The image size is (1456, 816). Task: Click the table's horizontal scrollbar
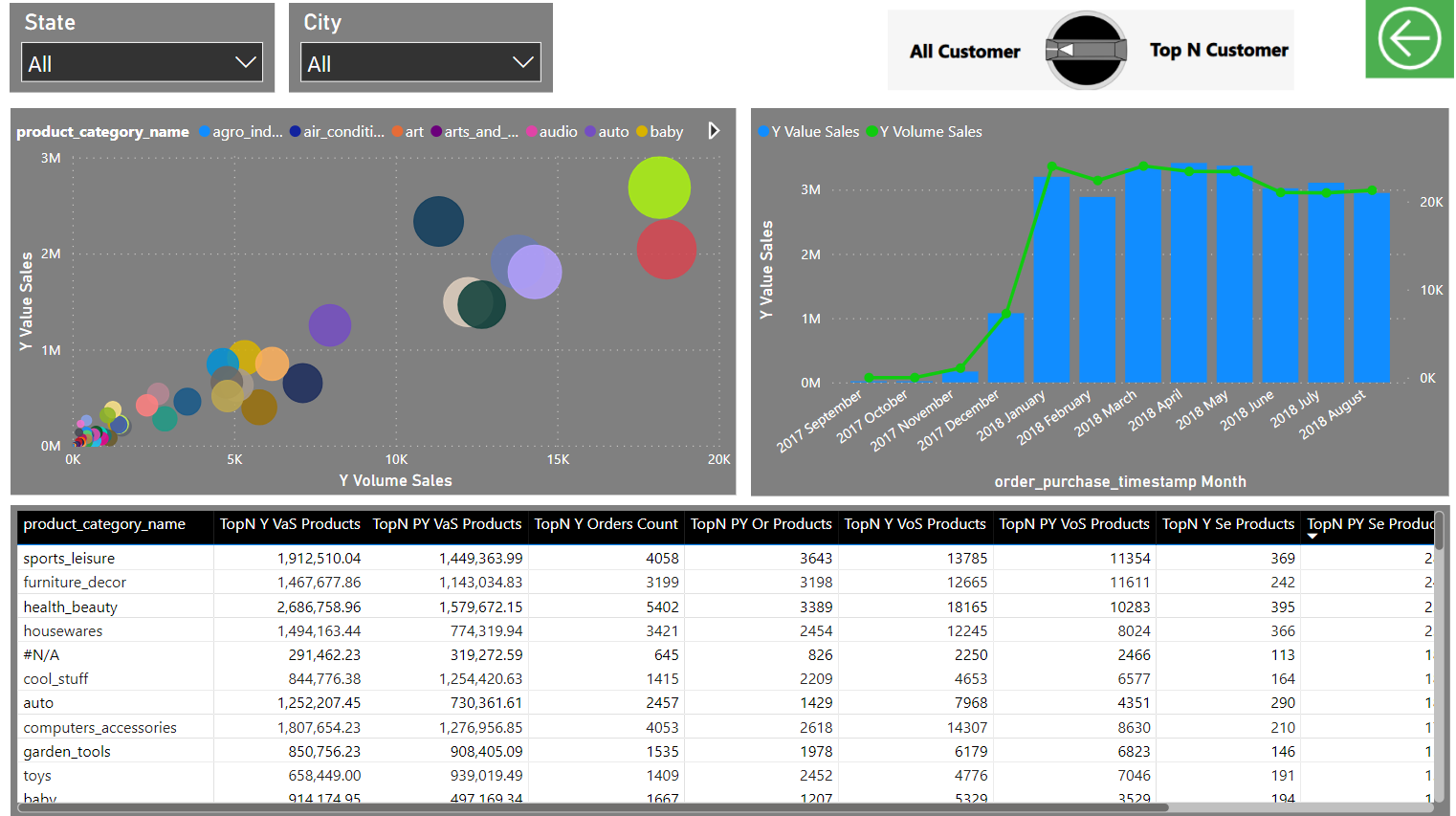[x=593, y=807]
